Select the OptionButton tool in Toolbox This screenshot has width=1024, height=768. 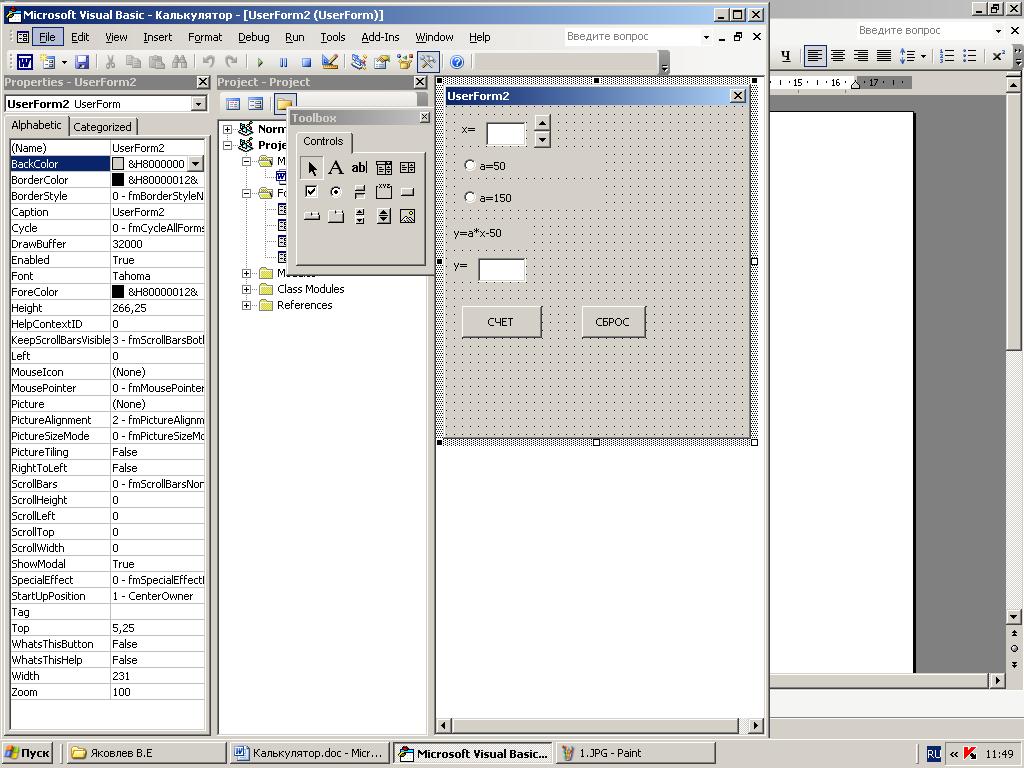tap(336, 192)
